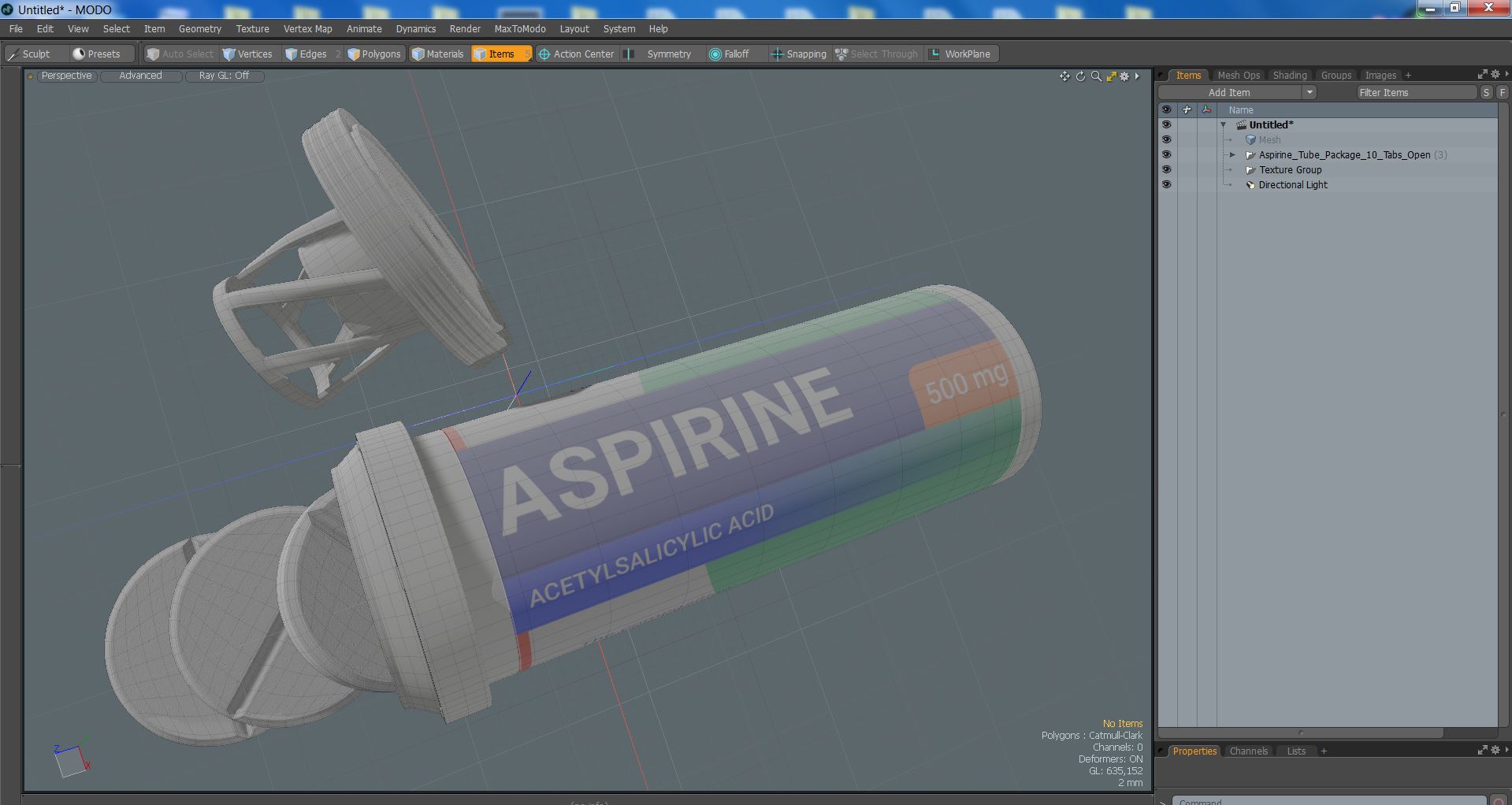The width and height of the screenshot is (1512, 805).
Task: Switch to Polygons selection mode
Action: pos(375,54)
